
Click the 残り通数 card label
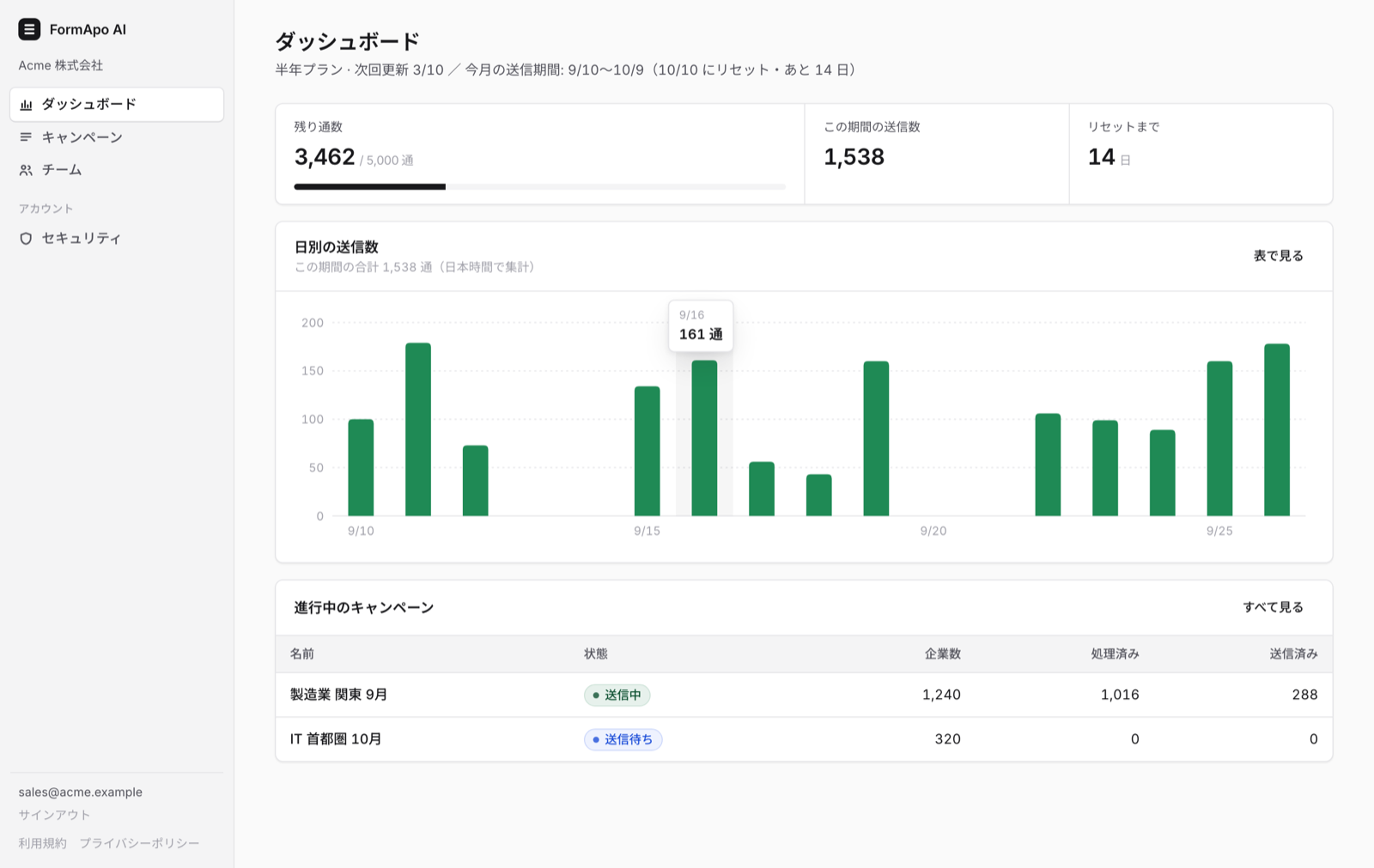tap(319, 127)
